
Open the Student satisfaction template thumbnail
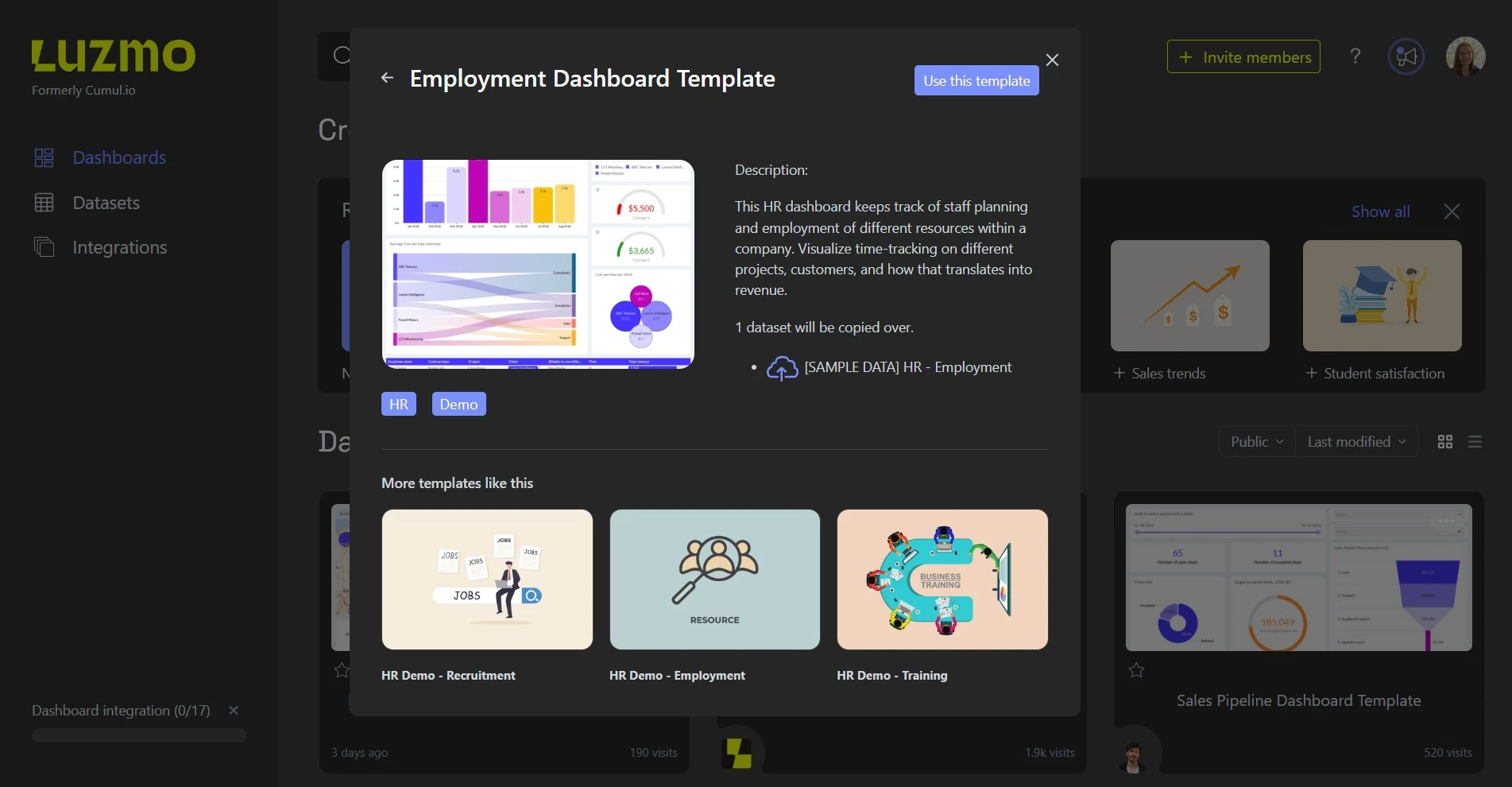[1382, 296]
